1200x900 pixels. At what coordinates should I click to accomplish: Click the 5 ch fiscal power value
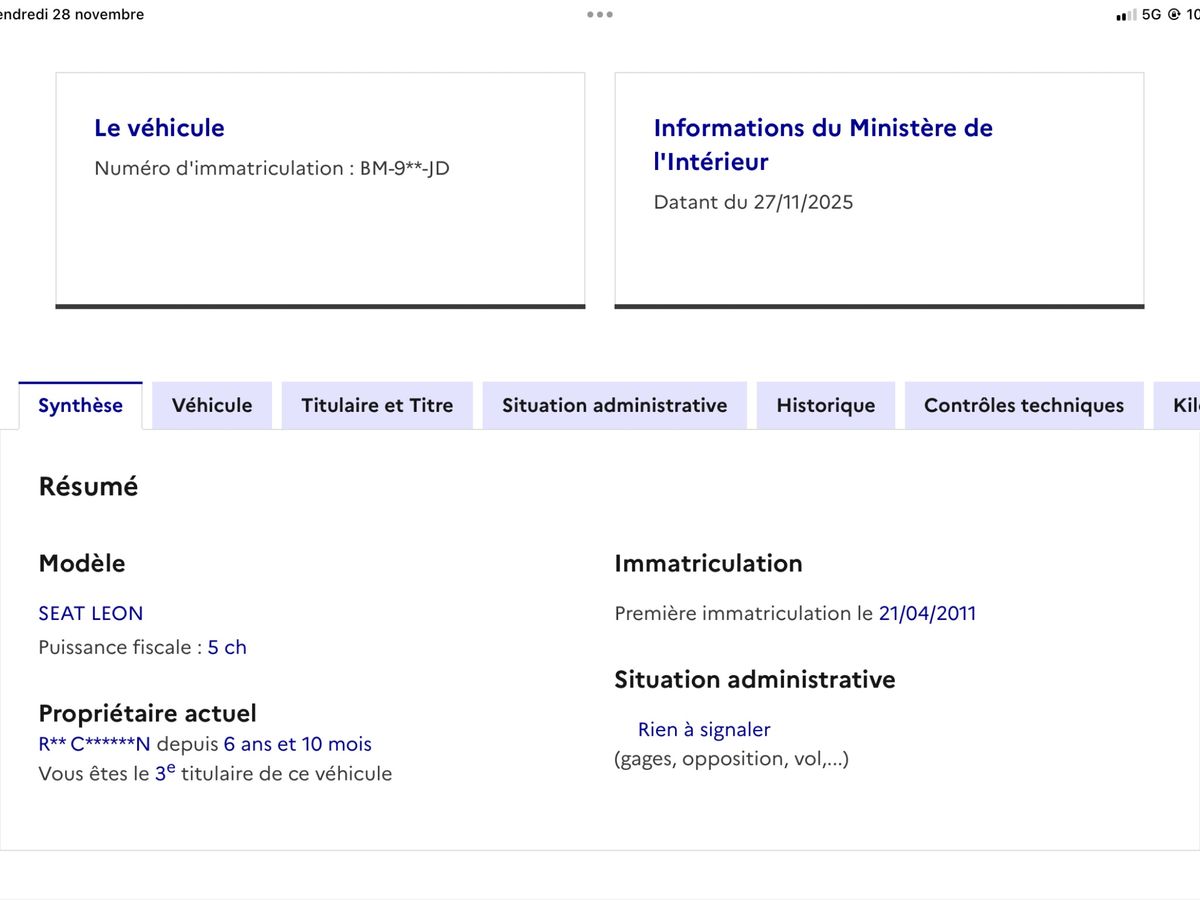[227, 647]
